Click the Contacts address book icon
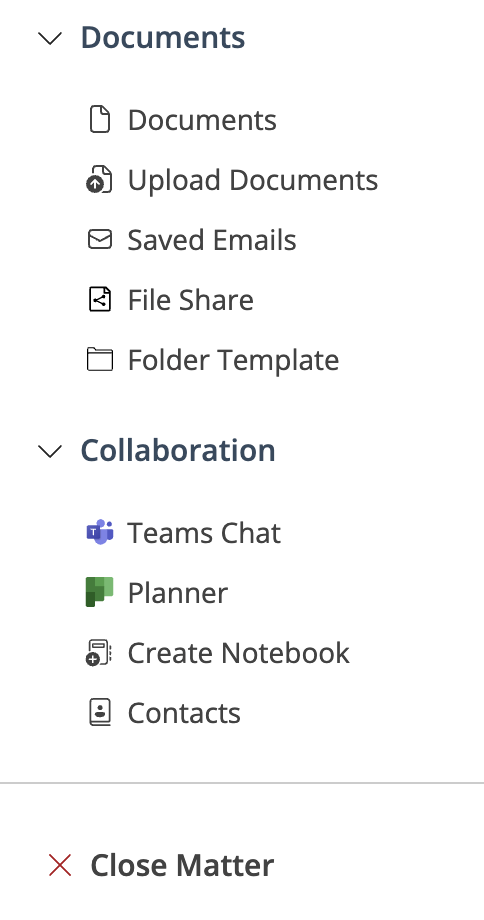484x920 pixels. [x=100, y=712]
